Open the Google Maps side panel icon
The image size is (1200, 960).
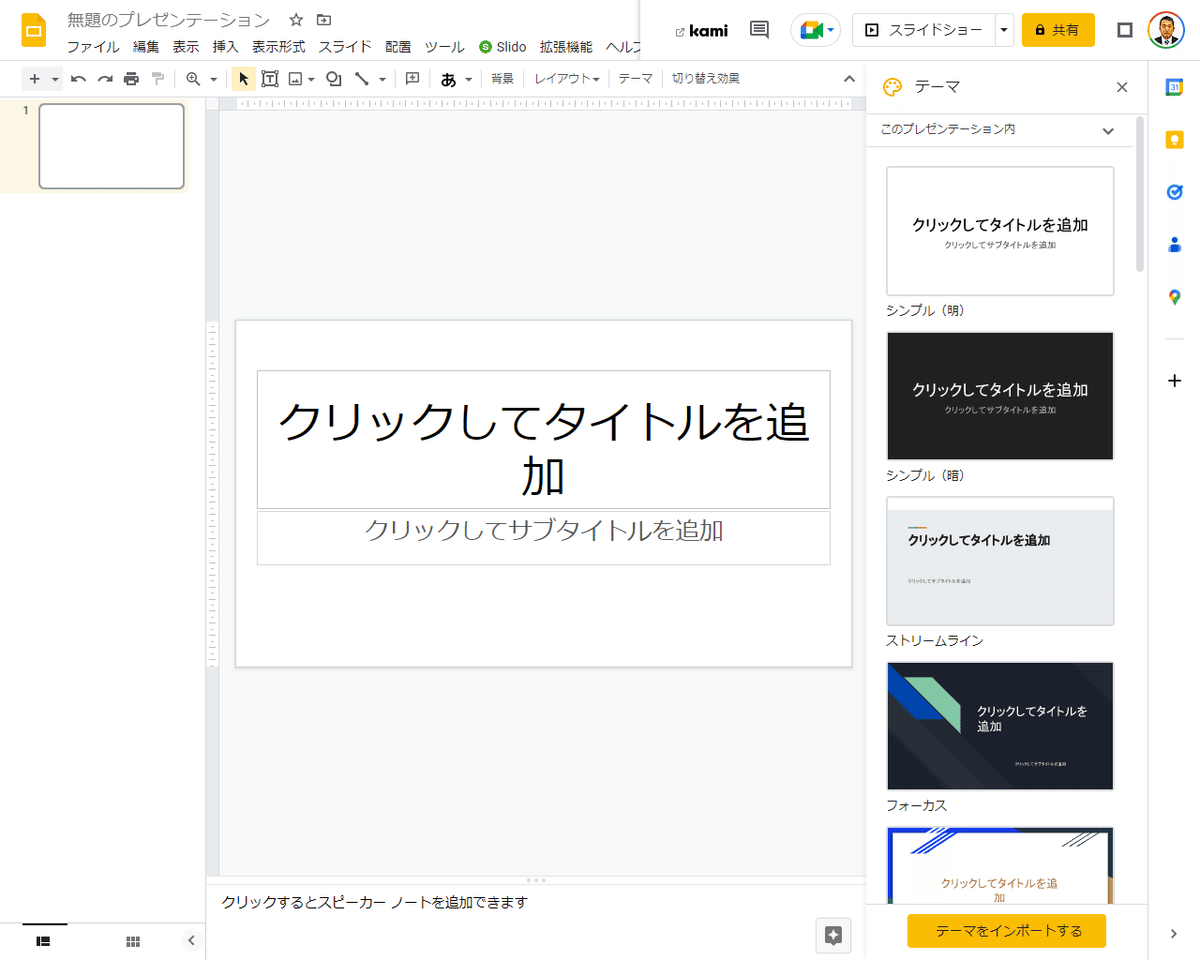[1175, 297]
